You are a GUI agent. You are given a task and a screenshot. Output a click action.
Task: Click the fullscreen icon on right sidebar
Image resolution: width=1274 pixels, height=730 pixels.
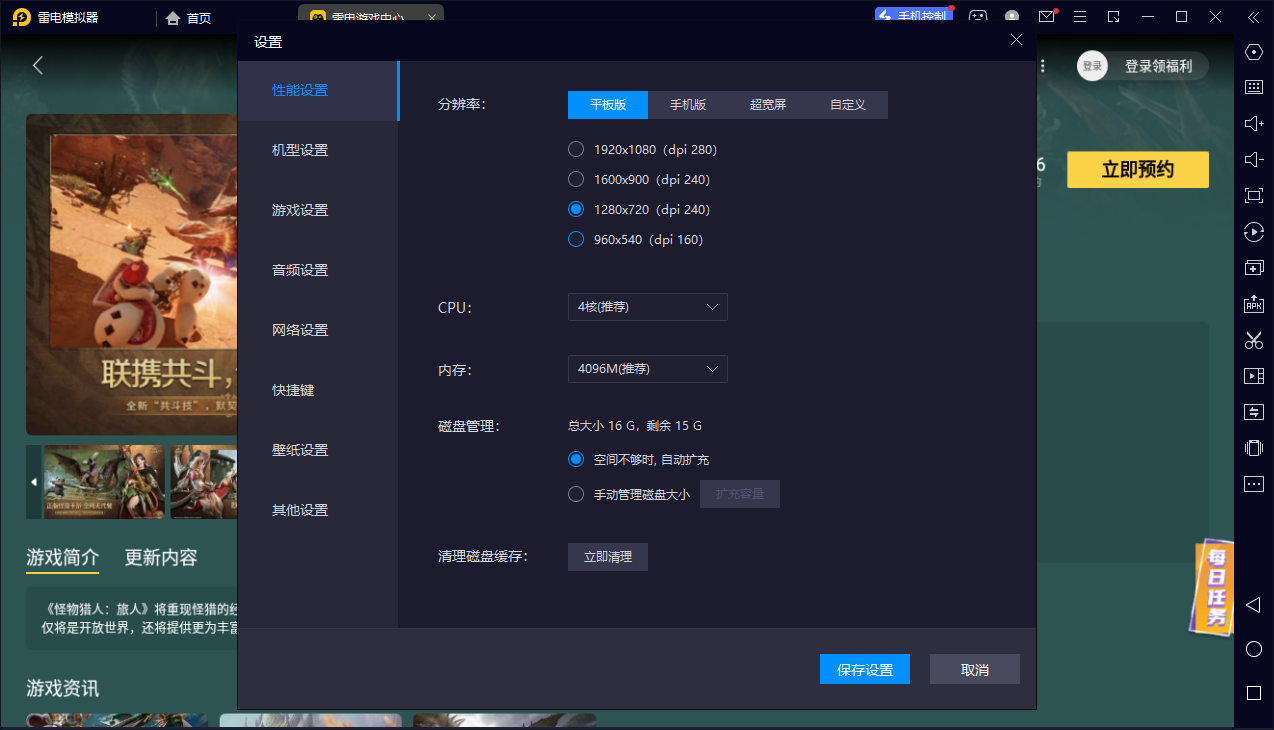[x=1254, y=195]
